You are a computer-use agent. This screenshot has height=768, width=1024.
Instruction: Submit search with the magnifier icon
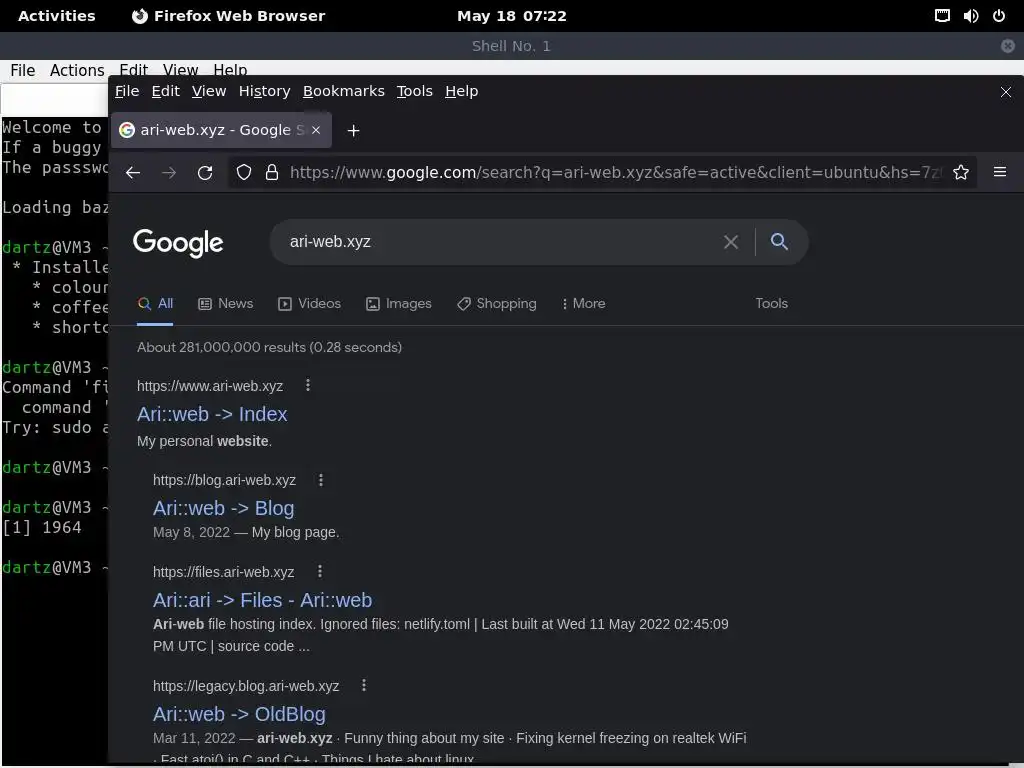click(779, 242)
